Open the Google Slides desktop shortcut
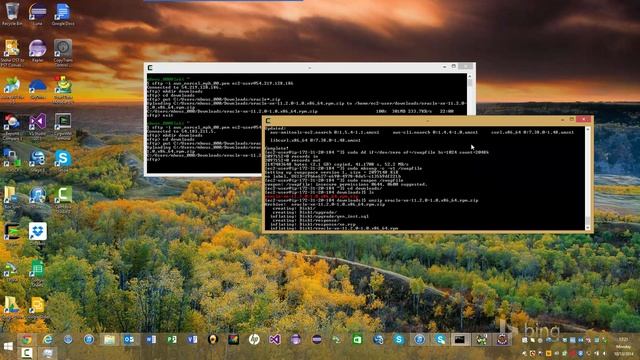The height and width of the screenshot is (360, 640). pos(38,307)
